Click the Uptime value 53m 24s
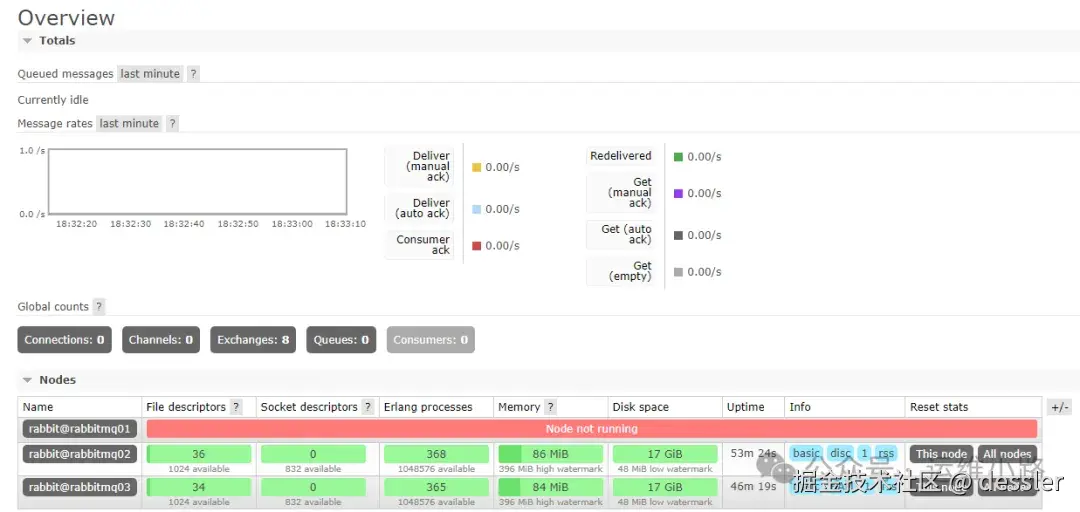 754,453
